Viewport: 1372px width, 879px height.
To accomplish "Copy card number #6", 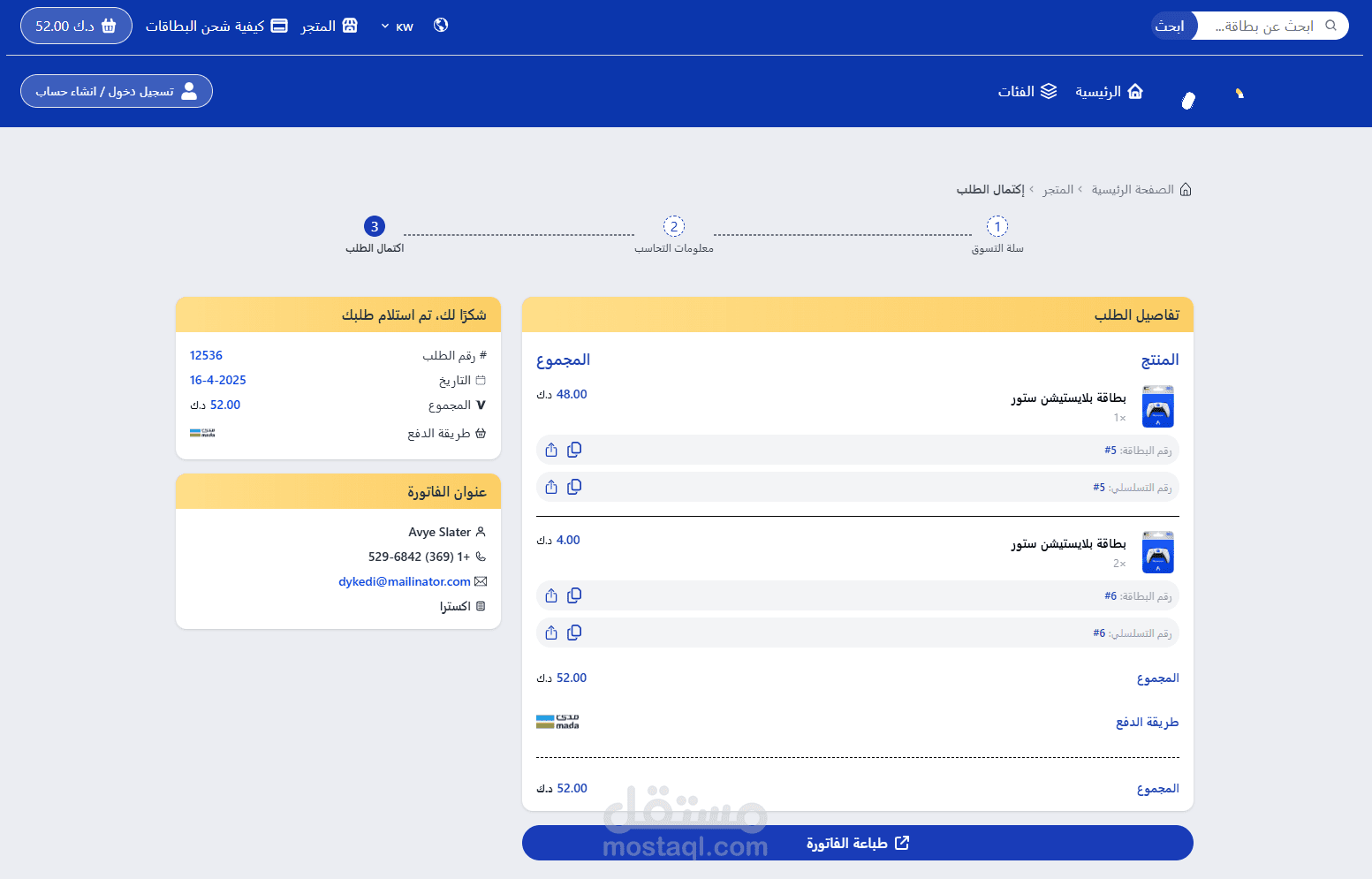I will (574, 595).
